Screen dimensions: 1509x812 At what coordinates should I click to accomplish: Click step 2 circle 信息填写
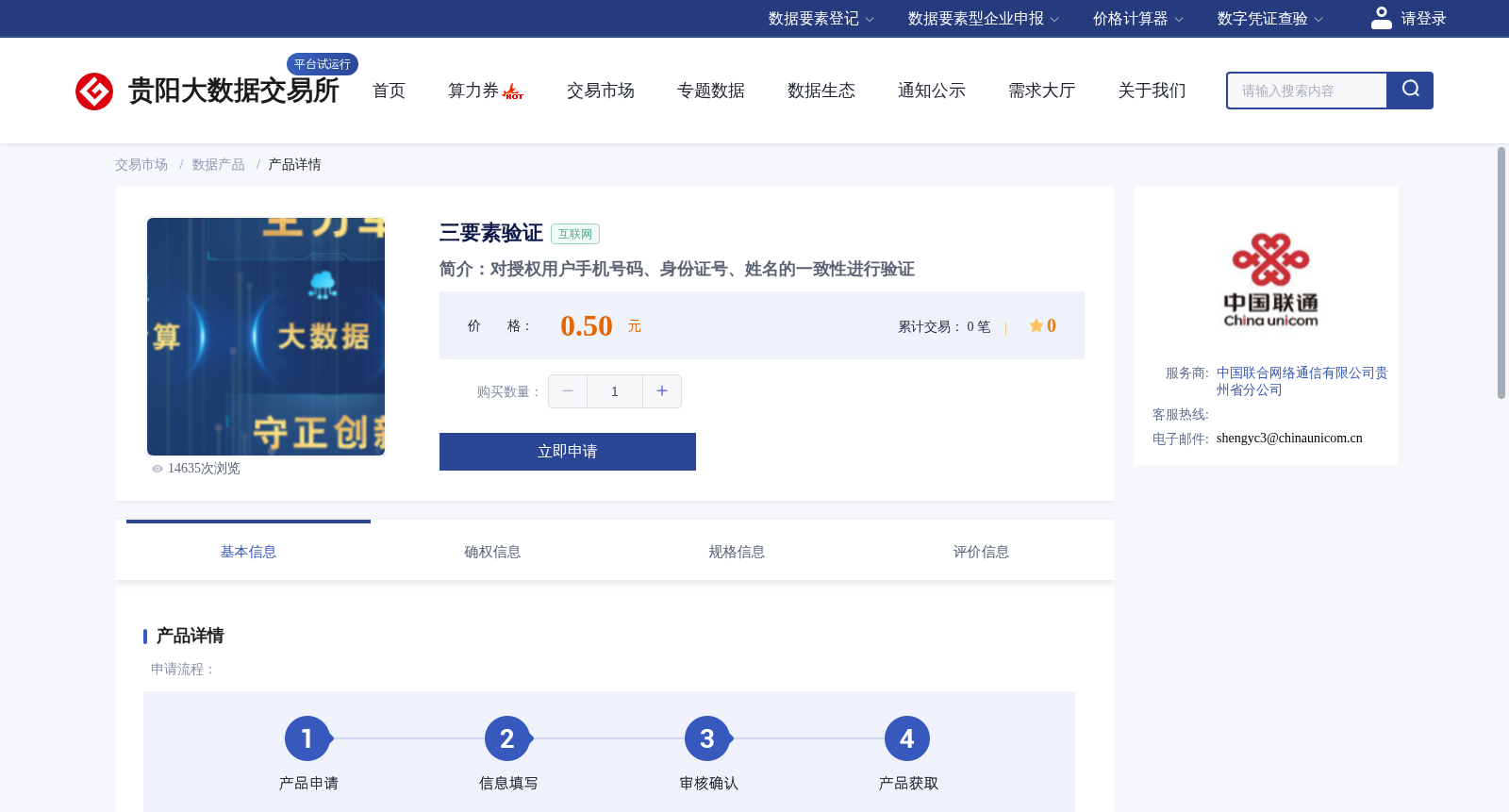507,738
